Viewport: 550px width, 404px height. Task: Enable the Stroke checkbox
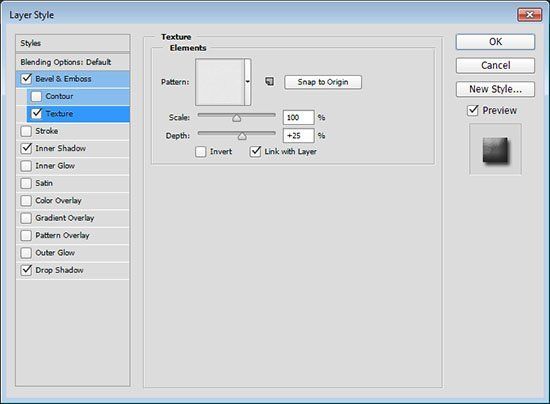pos(26,131)
